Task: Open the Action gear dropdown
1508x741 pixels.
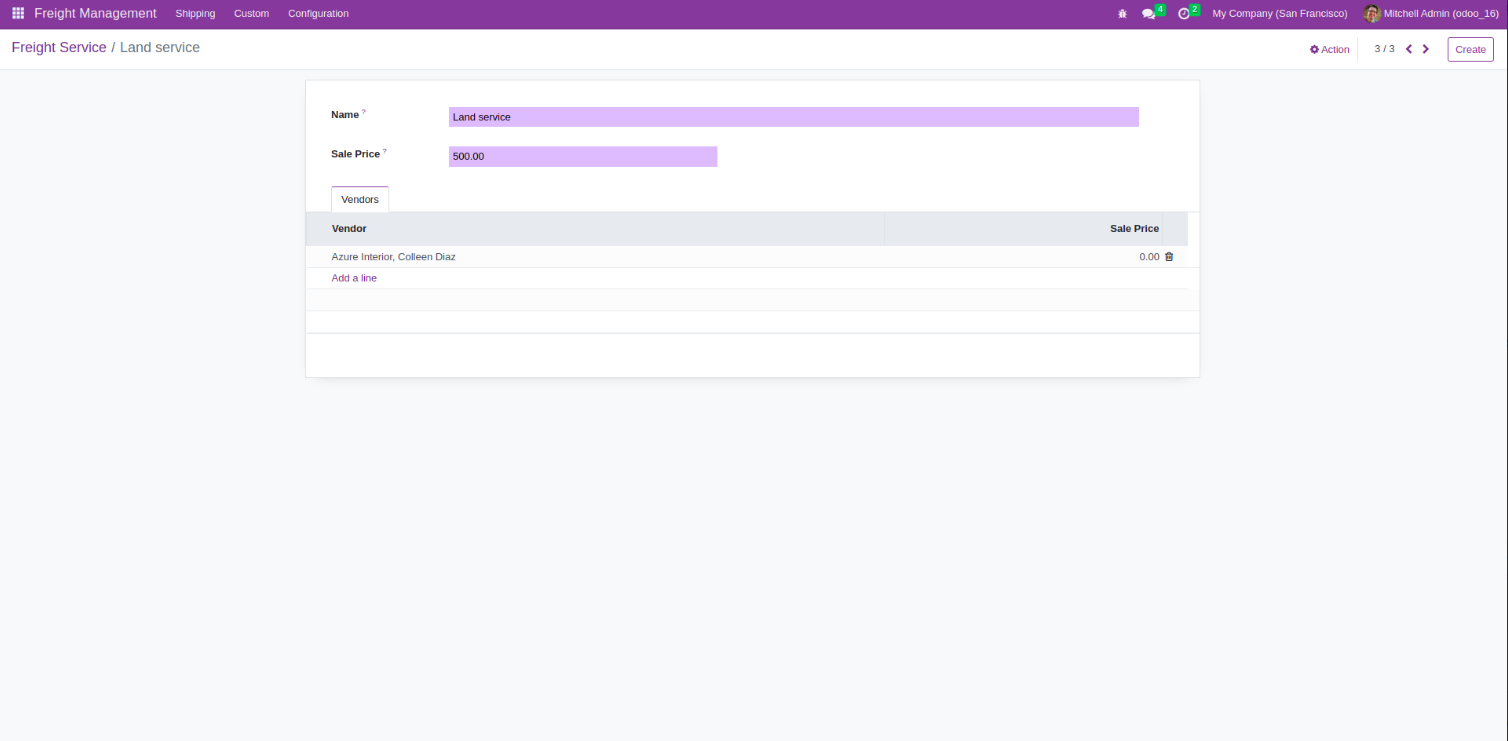Action: pyautogui.click(x=1330, y=49)
